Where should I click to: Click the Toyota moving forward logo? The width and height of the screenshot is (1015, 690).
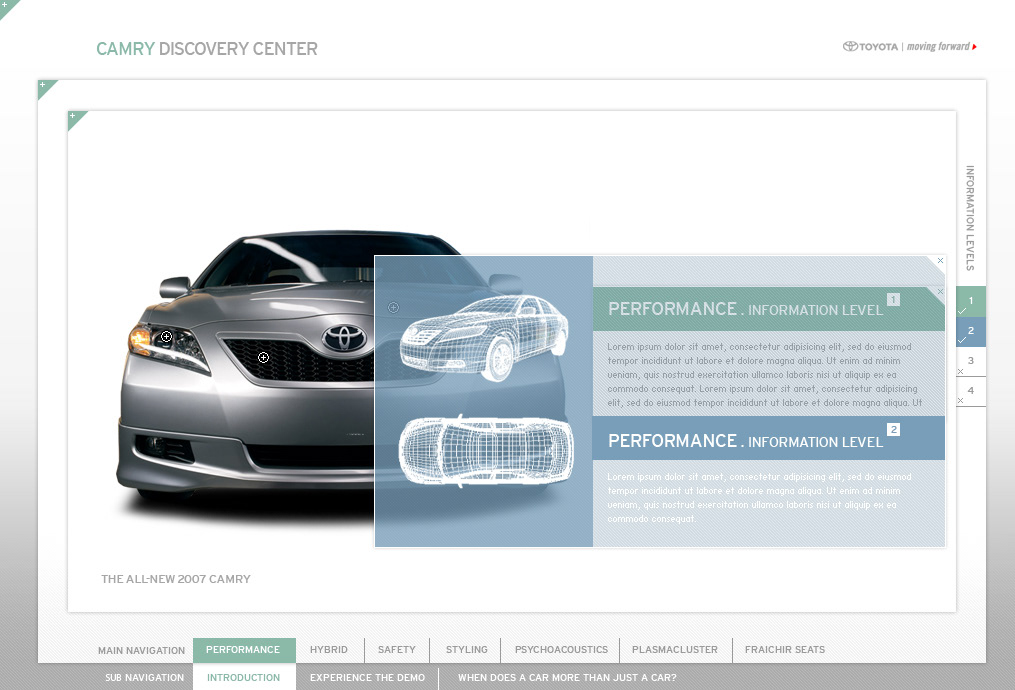909,47
